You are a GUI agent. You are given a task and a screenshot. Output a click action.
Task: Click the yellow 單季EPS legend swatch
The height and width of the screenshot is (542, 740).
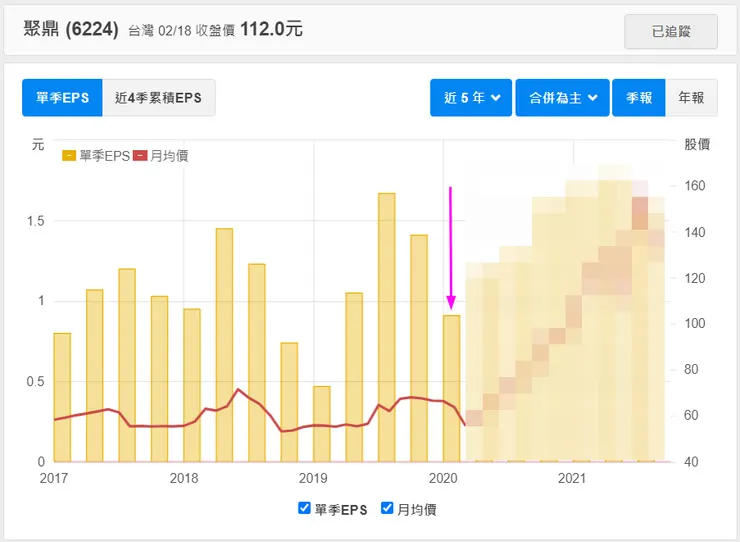click(x=69, y=156)
